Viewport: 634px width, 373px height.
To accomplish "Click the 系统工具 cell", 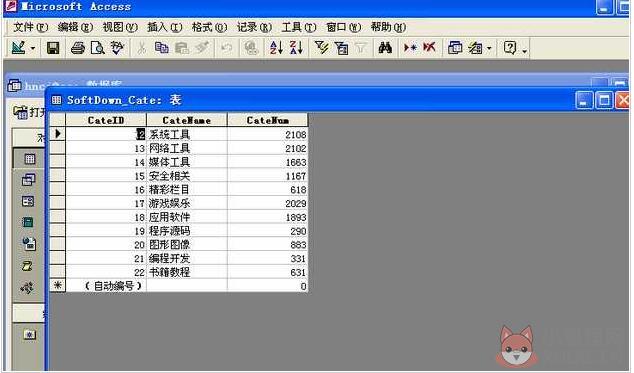I will 187,134.
